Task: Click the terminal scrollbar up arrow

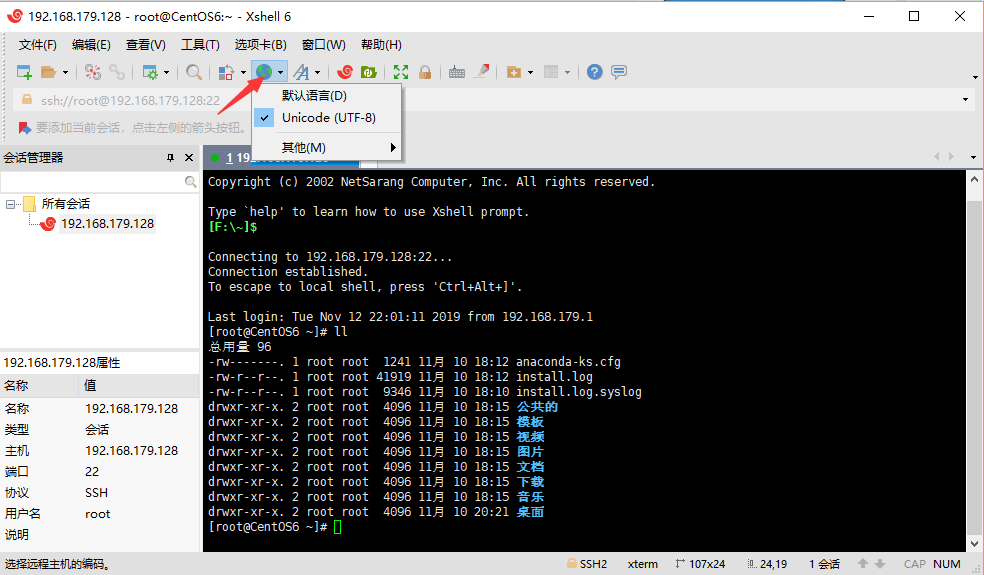Action: 974,179
